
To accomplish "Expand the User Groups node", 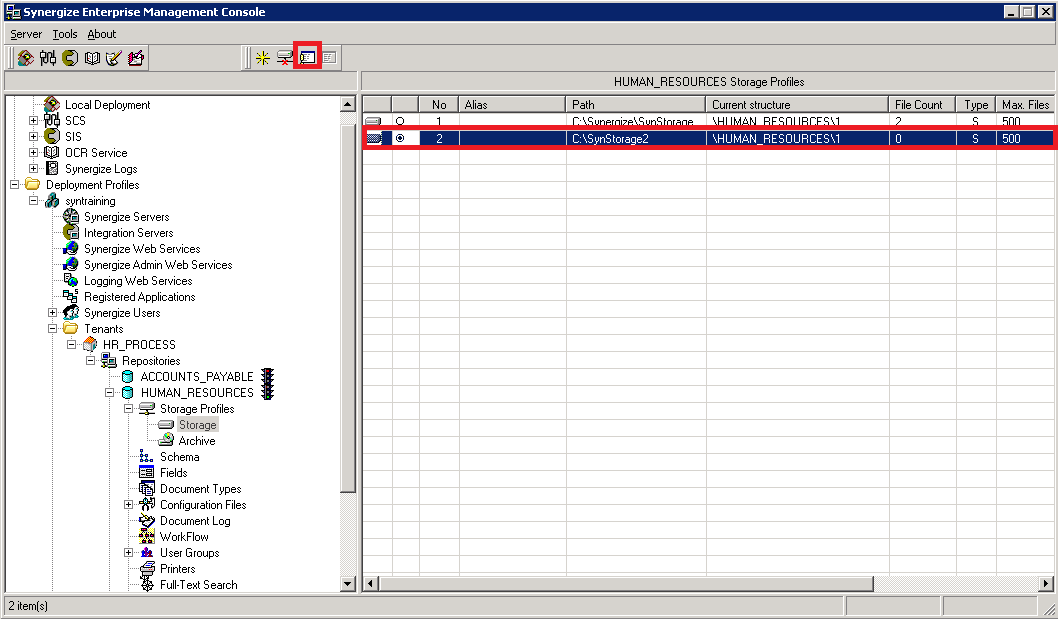I will click(128, 553).
